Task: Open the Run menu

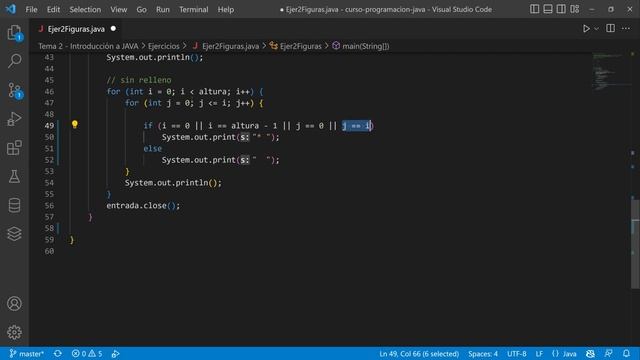Action: [162, 9]
